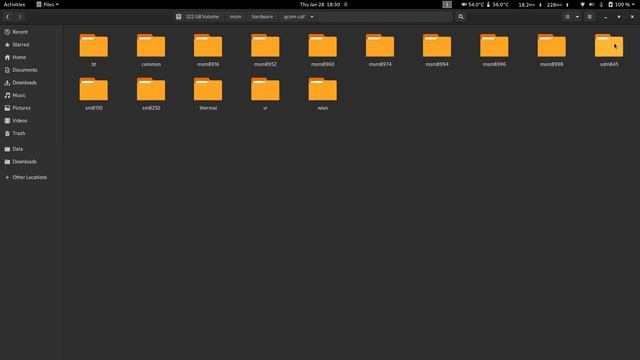Click the workspace indicator in top bar
Viewport: 640px width, 360px height.
pos(447,4)
